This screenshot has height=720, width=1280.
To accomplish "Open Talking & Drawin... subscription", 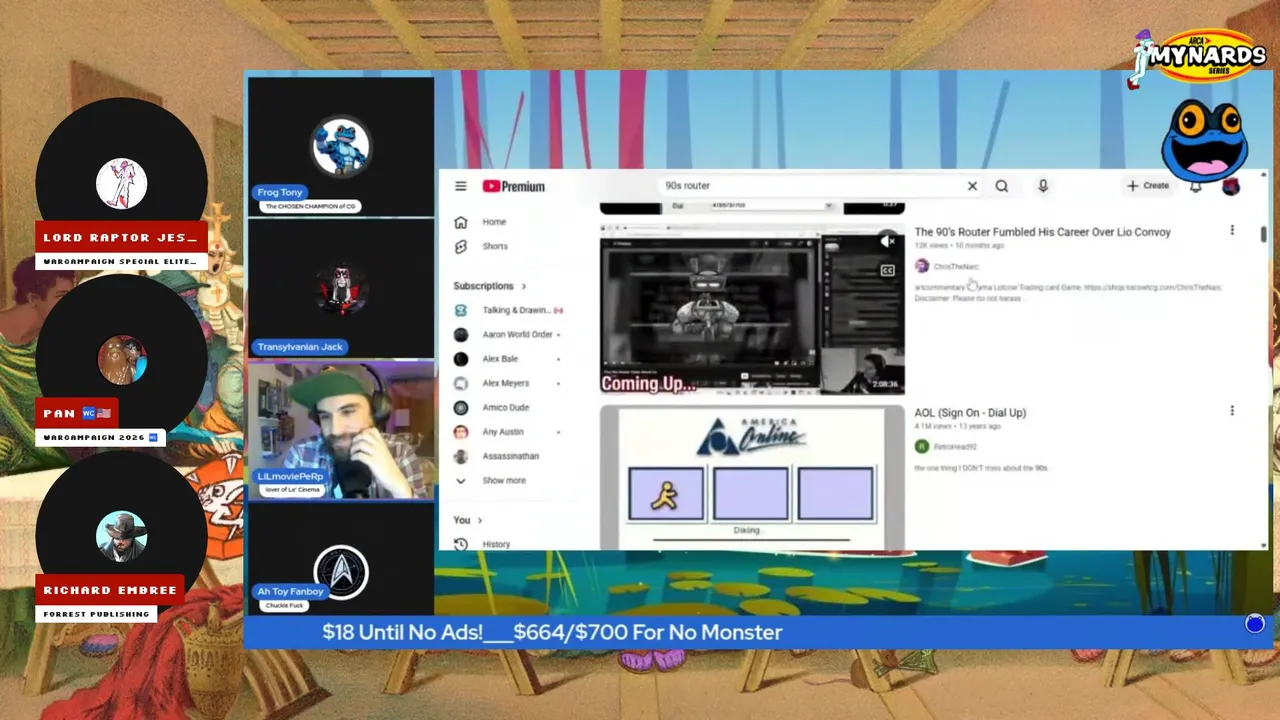I will click(515, 310).
